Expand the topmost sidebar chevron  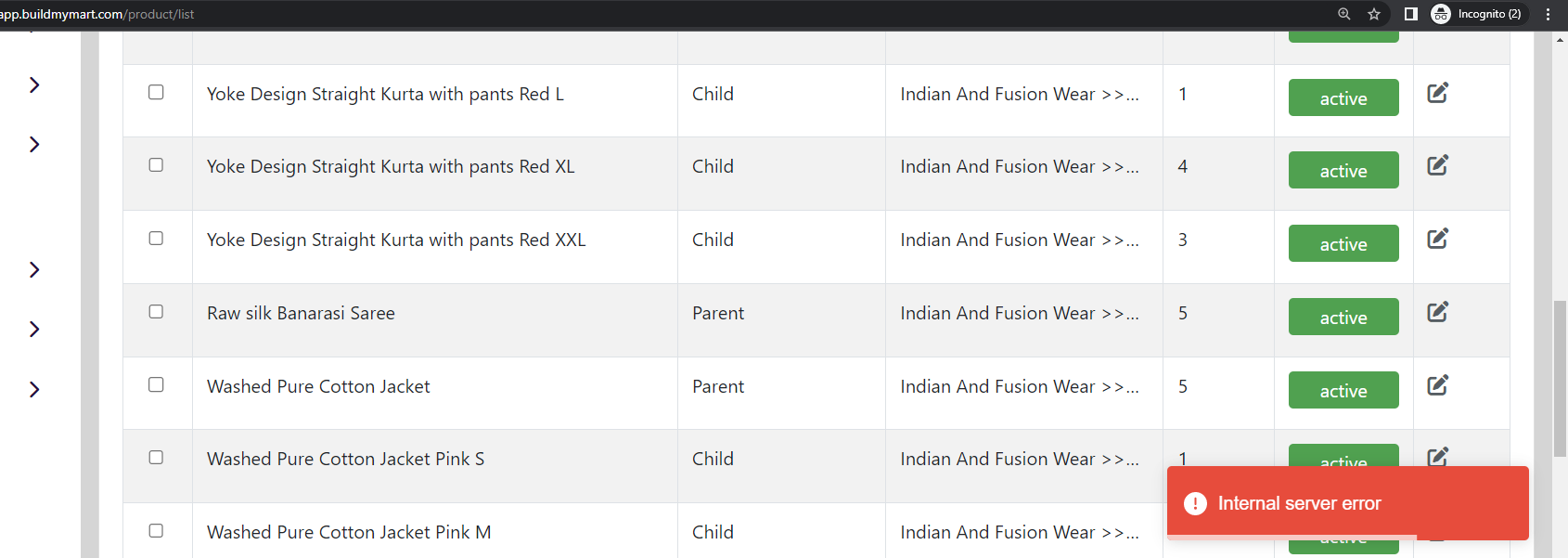[34, 84]
